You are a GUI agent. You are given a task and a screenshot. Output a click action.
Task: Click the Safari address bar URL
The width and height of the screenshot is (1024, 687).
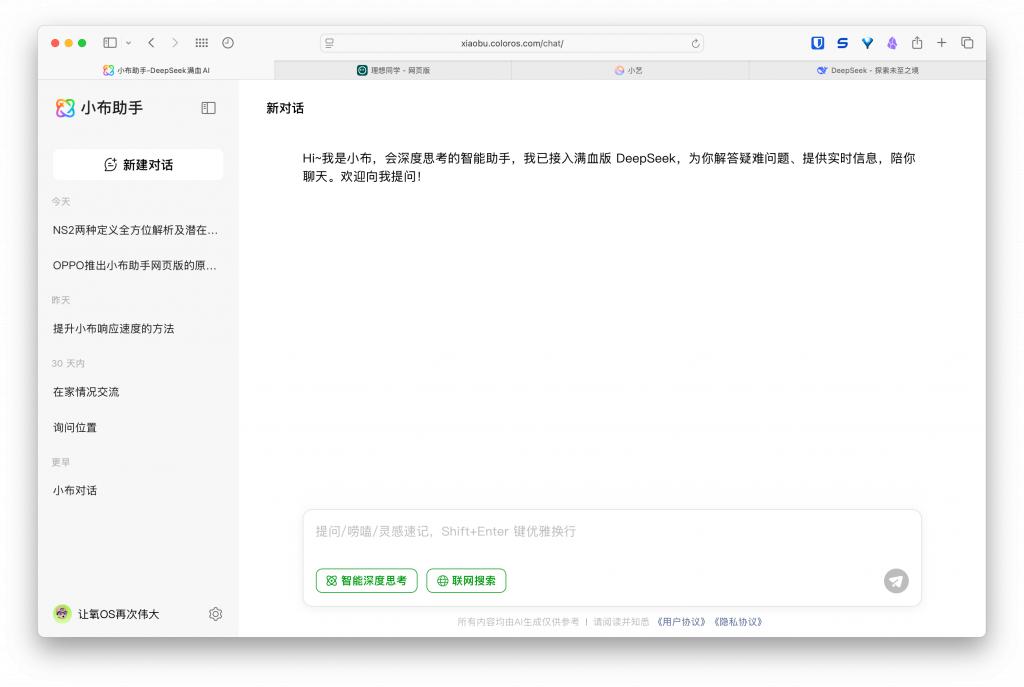coord(512,43)
